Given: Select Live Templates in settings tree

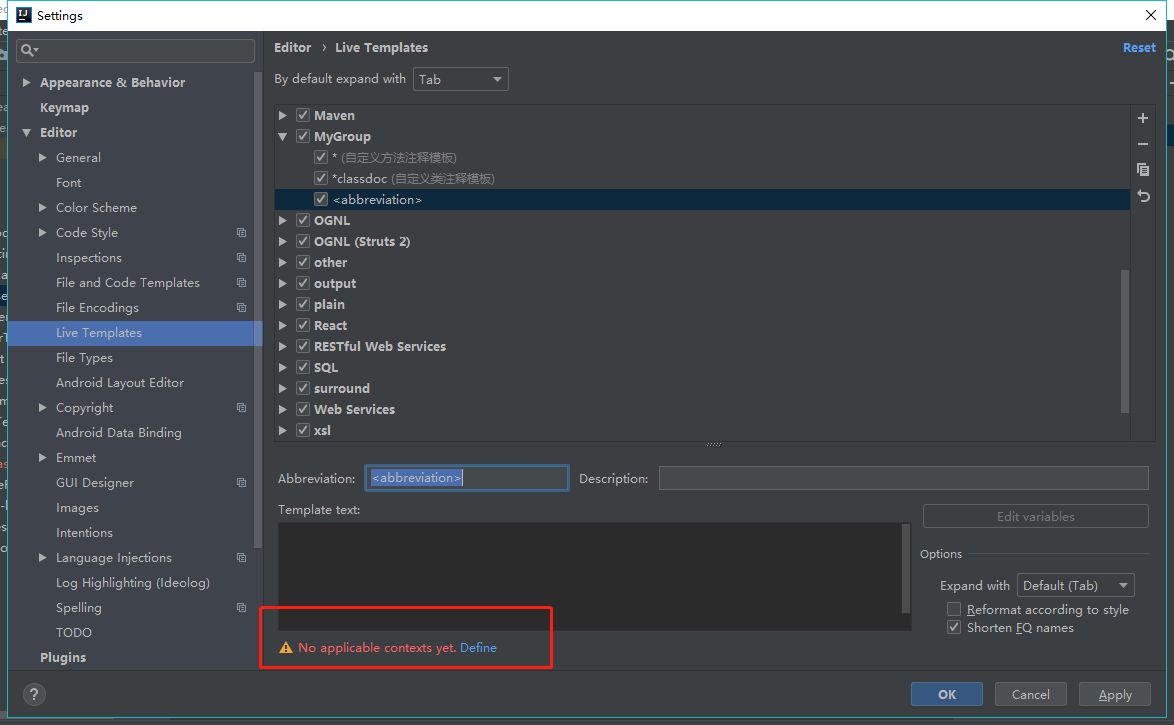Looking at the screenshot, I should point(135,333).
